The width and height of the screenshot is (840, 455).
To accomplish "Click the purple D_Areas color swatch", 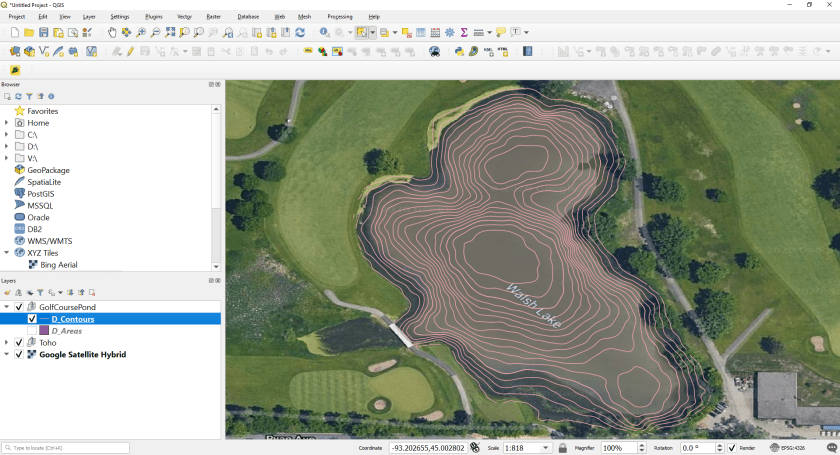I will point(45,331).
